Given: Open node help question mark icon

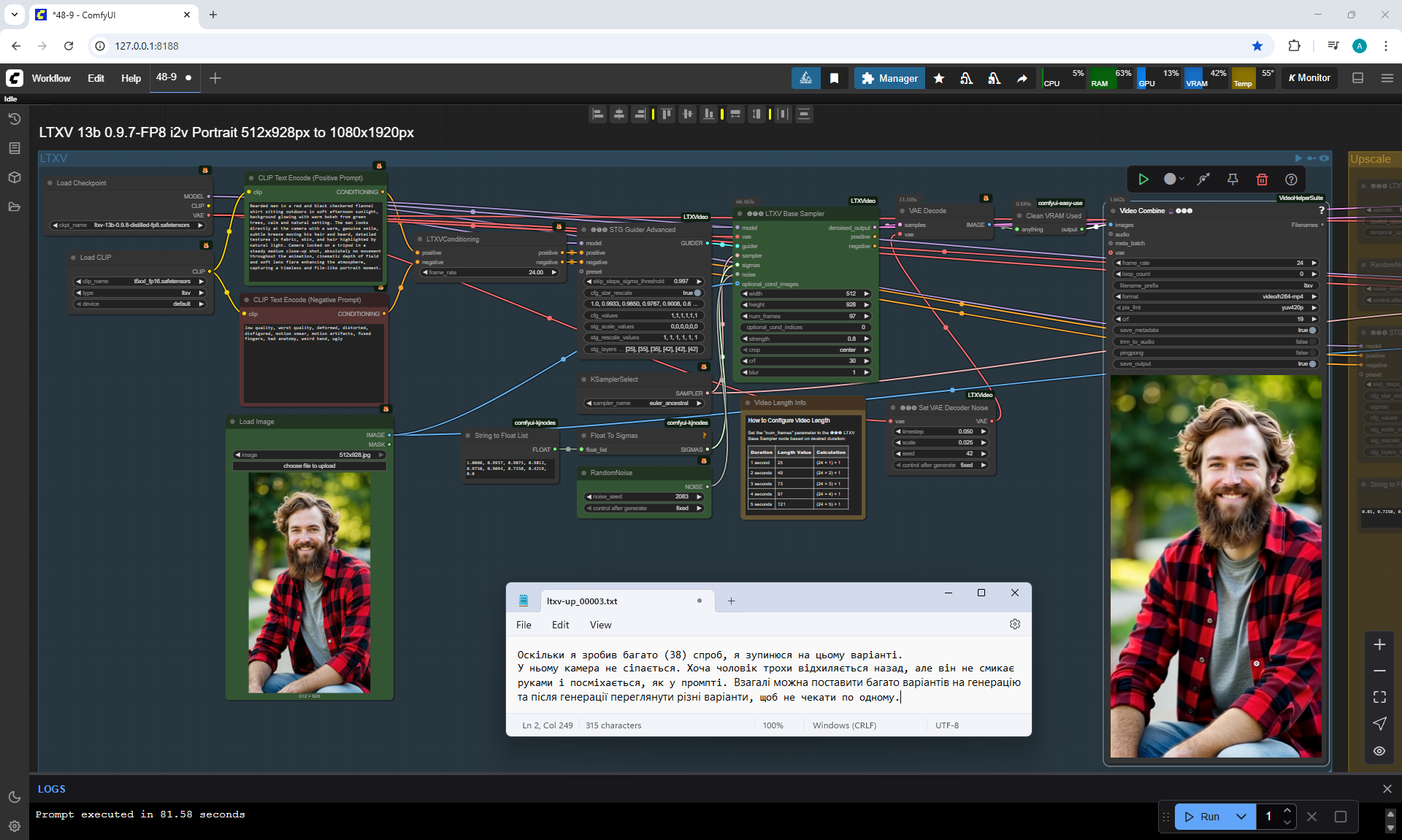Looking at the screenshot, I should (1291, 180).
